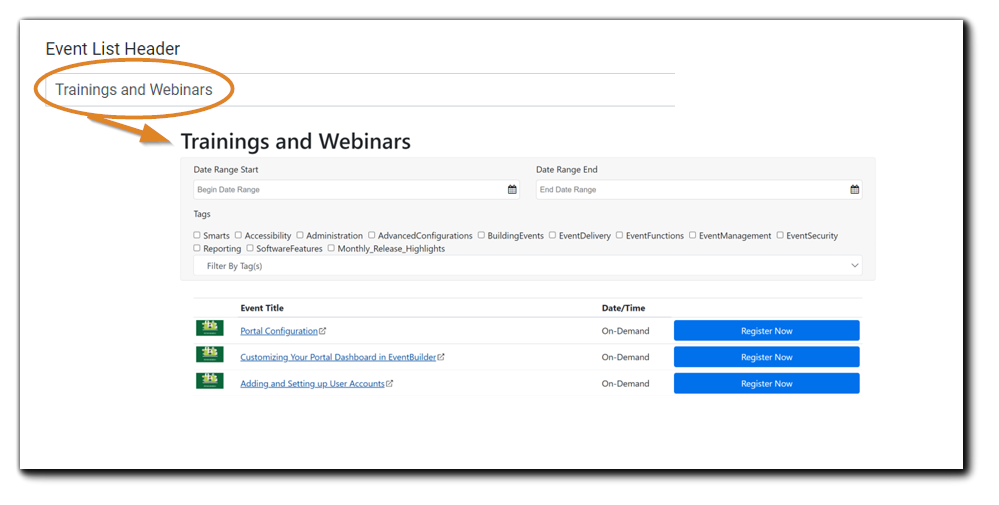Image resolution: width=999 pixels, height=505 pixels.
Task: Click external link icon beside Customizing Your Portal Dashboard
Action: (441, 357)
